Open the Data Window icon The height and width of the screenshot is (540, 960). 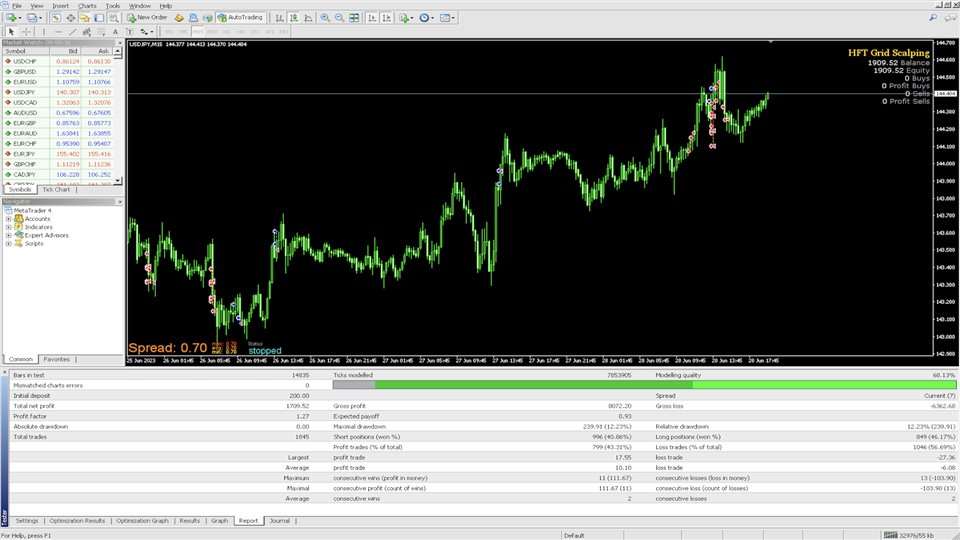[x=70, y=18]
